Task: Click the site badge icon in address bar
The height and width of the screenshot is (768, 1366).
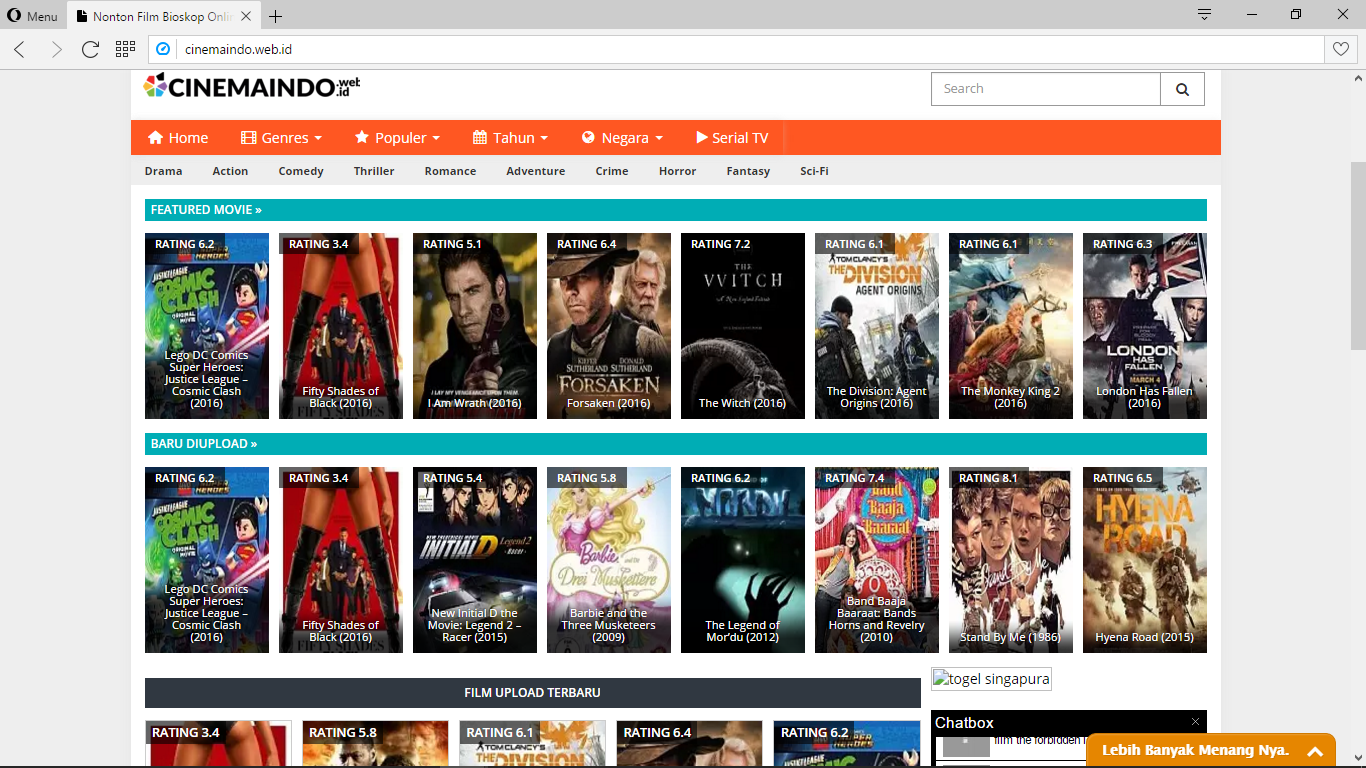Action: [x=163, y=49]
